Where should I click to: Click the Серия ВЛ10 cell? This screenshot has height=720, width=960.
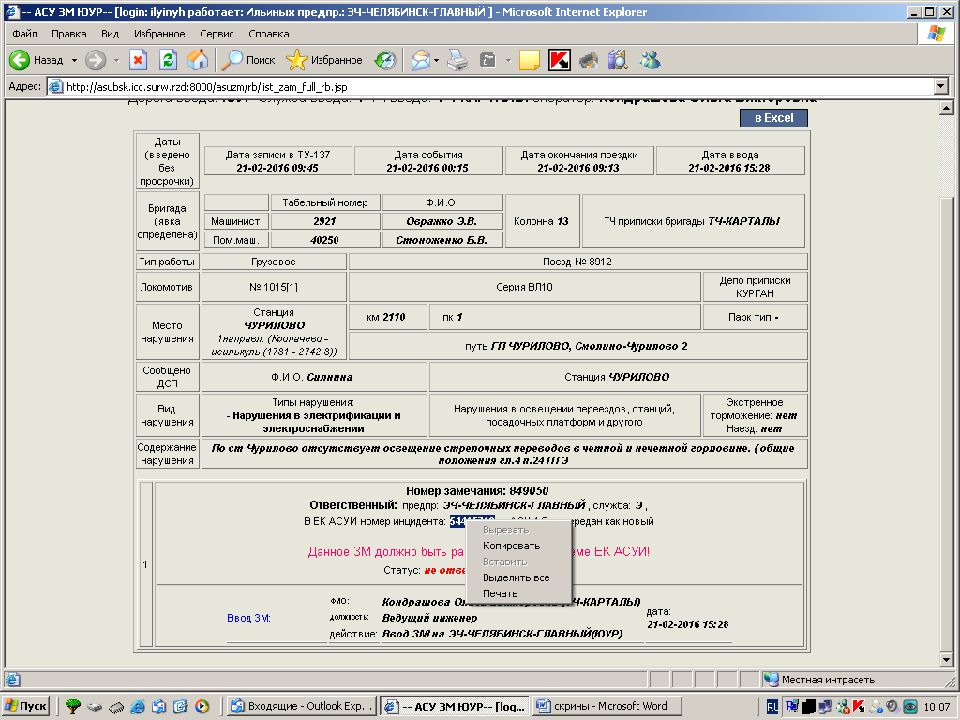coord(524,287)
